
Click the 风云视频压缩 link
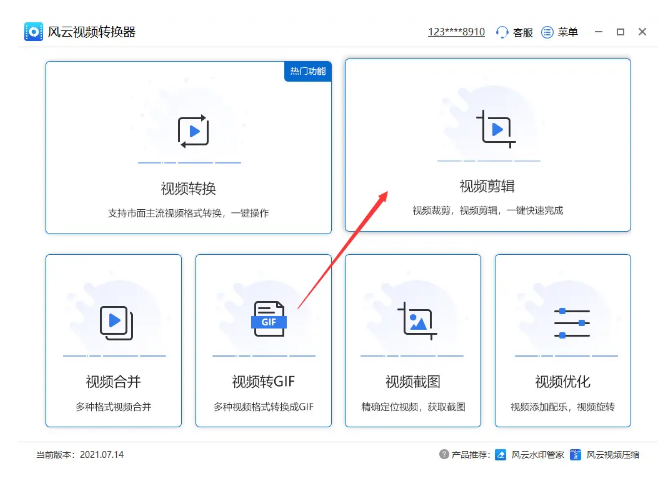pyautogui.click(x=613, y=454)
